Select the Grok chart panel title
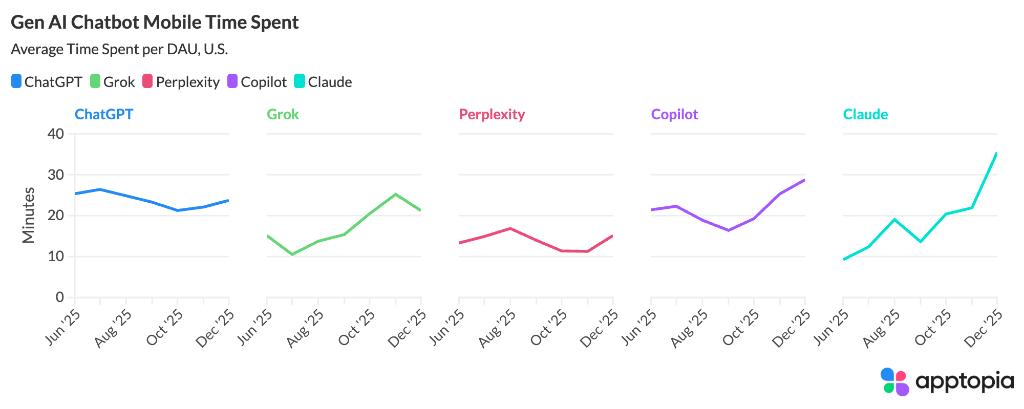The width and height of the screenshot is (1024, 409). point(283,114)
